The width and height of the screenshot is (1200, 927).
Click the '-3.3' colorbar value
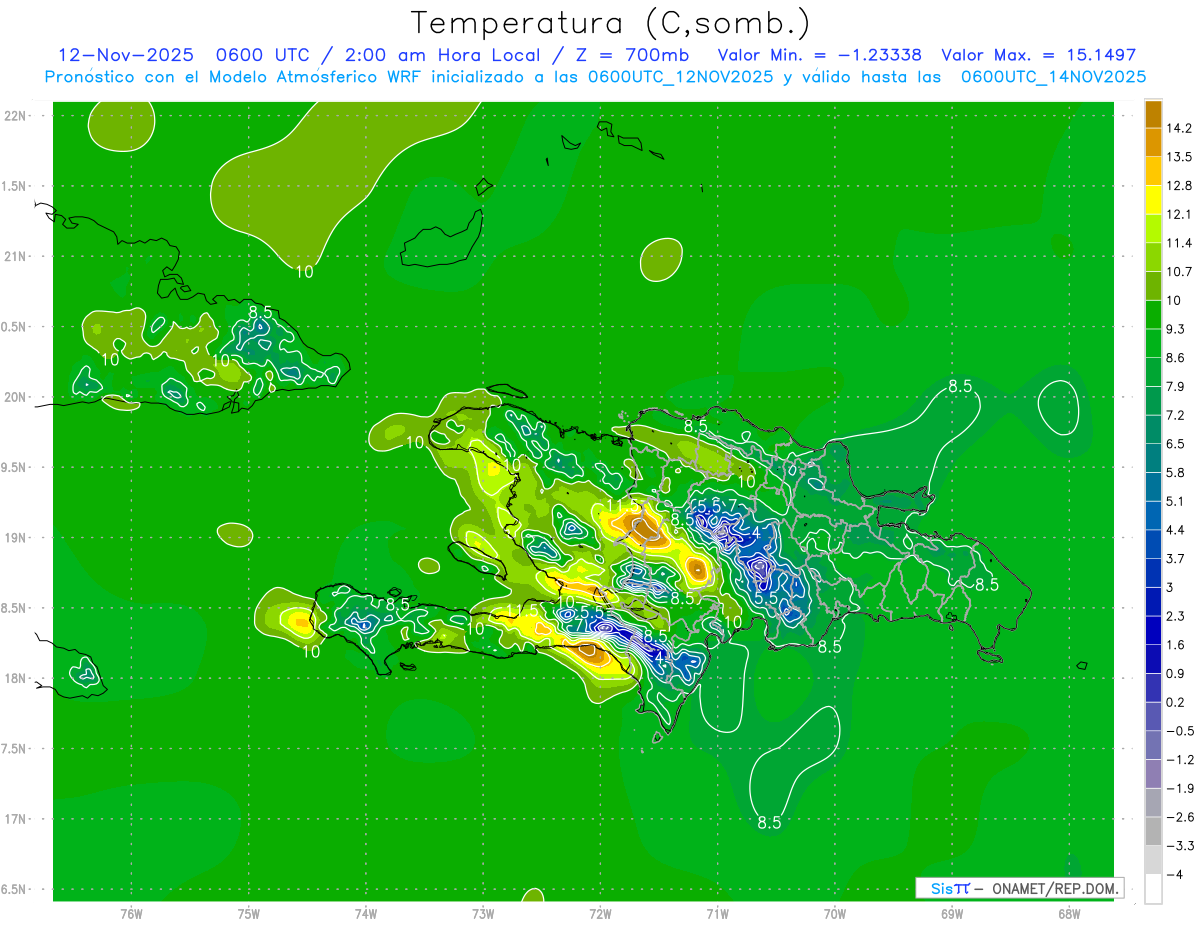(1178, 846)
